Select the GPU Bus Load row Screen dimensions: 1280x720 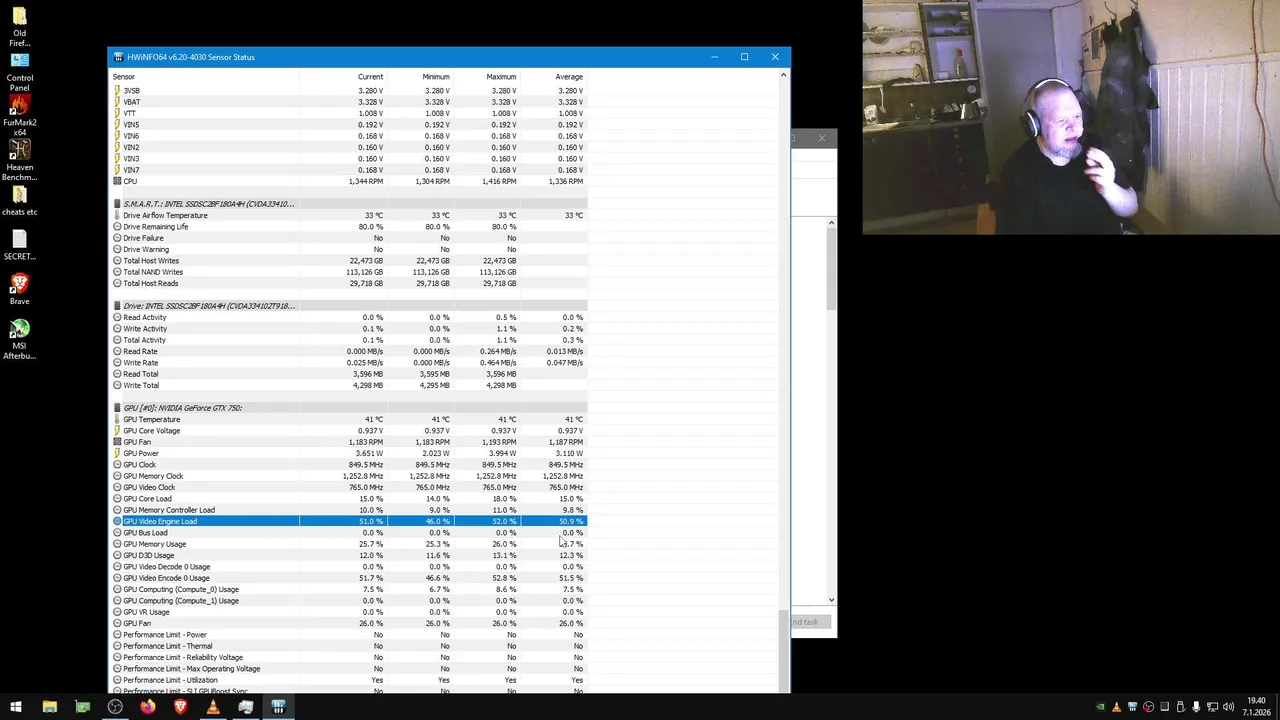coord(349,533)
